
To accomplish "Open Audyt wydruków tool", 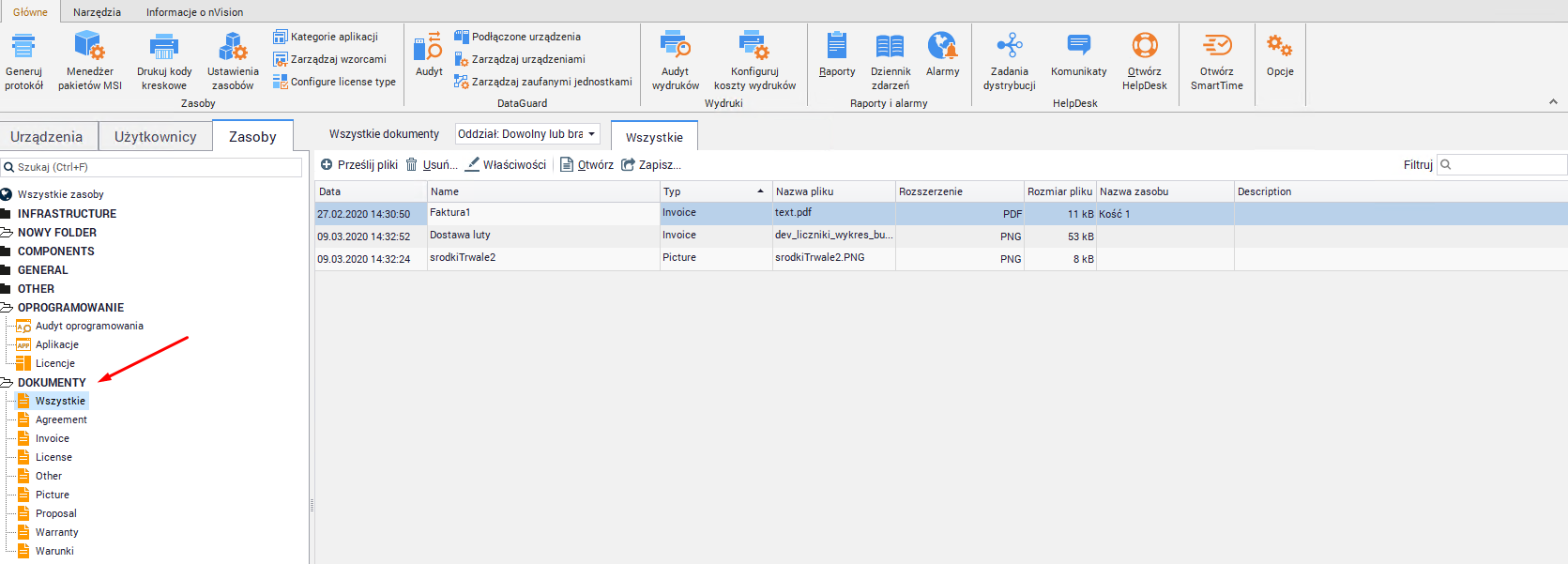I will 676,47.
